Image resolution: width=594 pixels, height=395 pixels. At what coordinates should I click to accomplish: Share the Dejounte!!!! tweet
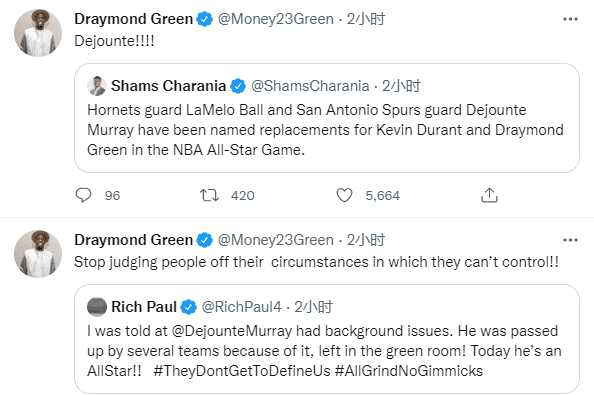tap(489, 195)
